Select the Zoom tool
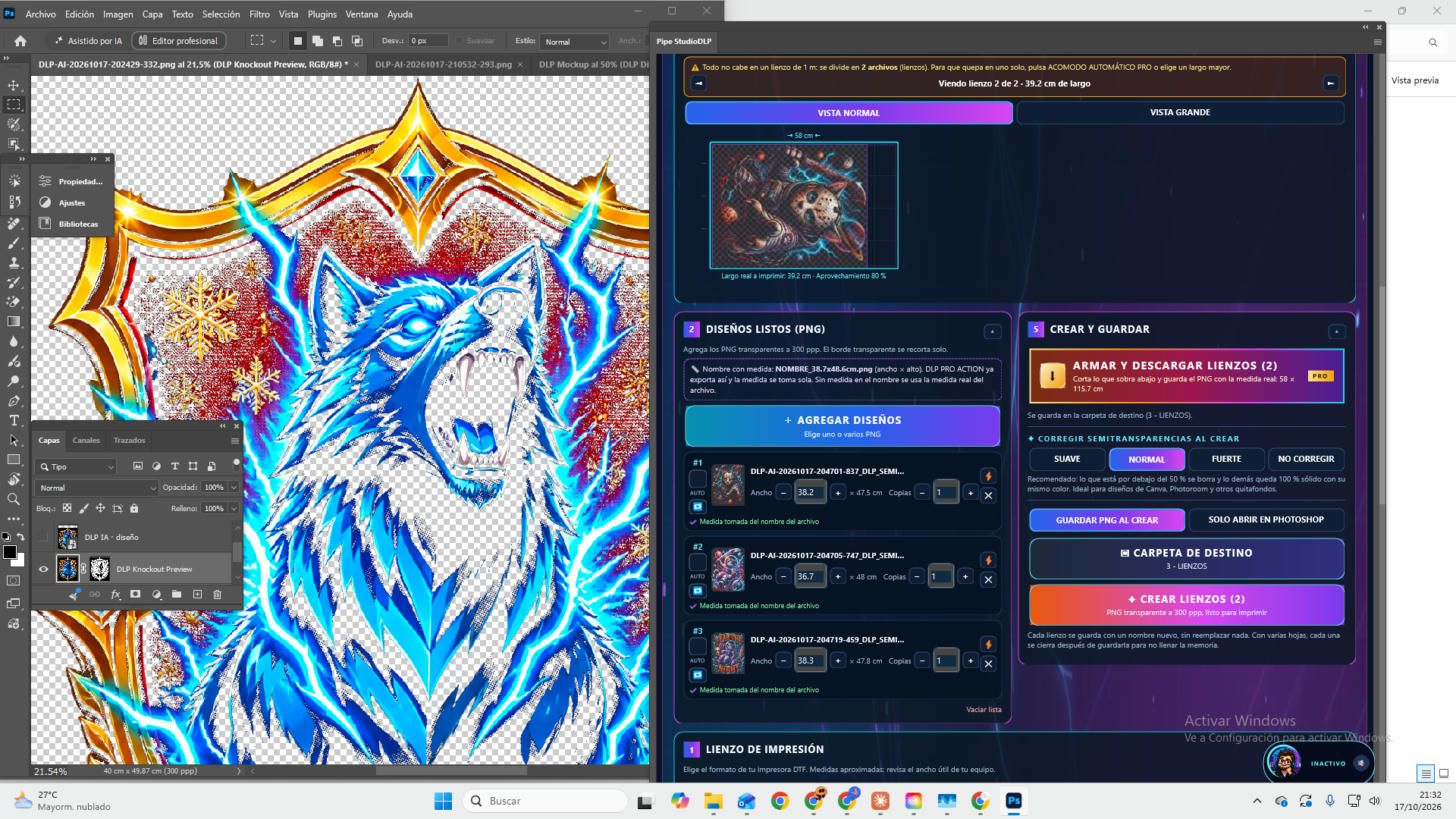This screenshot has width=1456, height=819. [14, 499]
